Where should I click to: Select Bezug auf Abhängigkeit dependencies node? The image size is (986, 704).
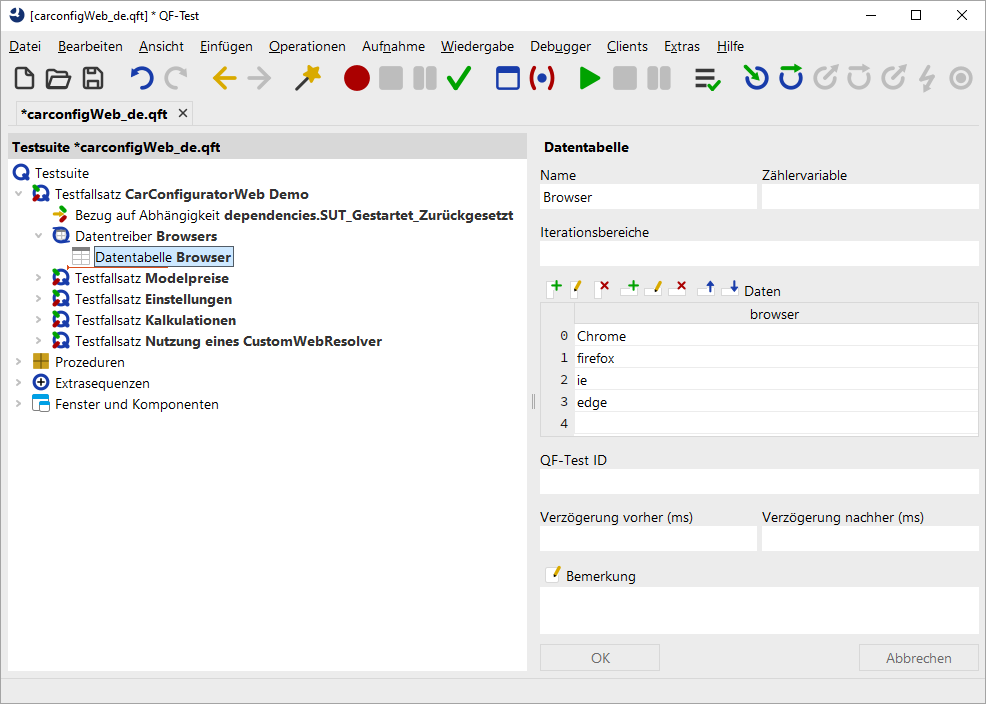(x=294, y=215)
